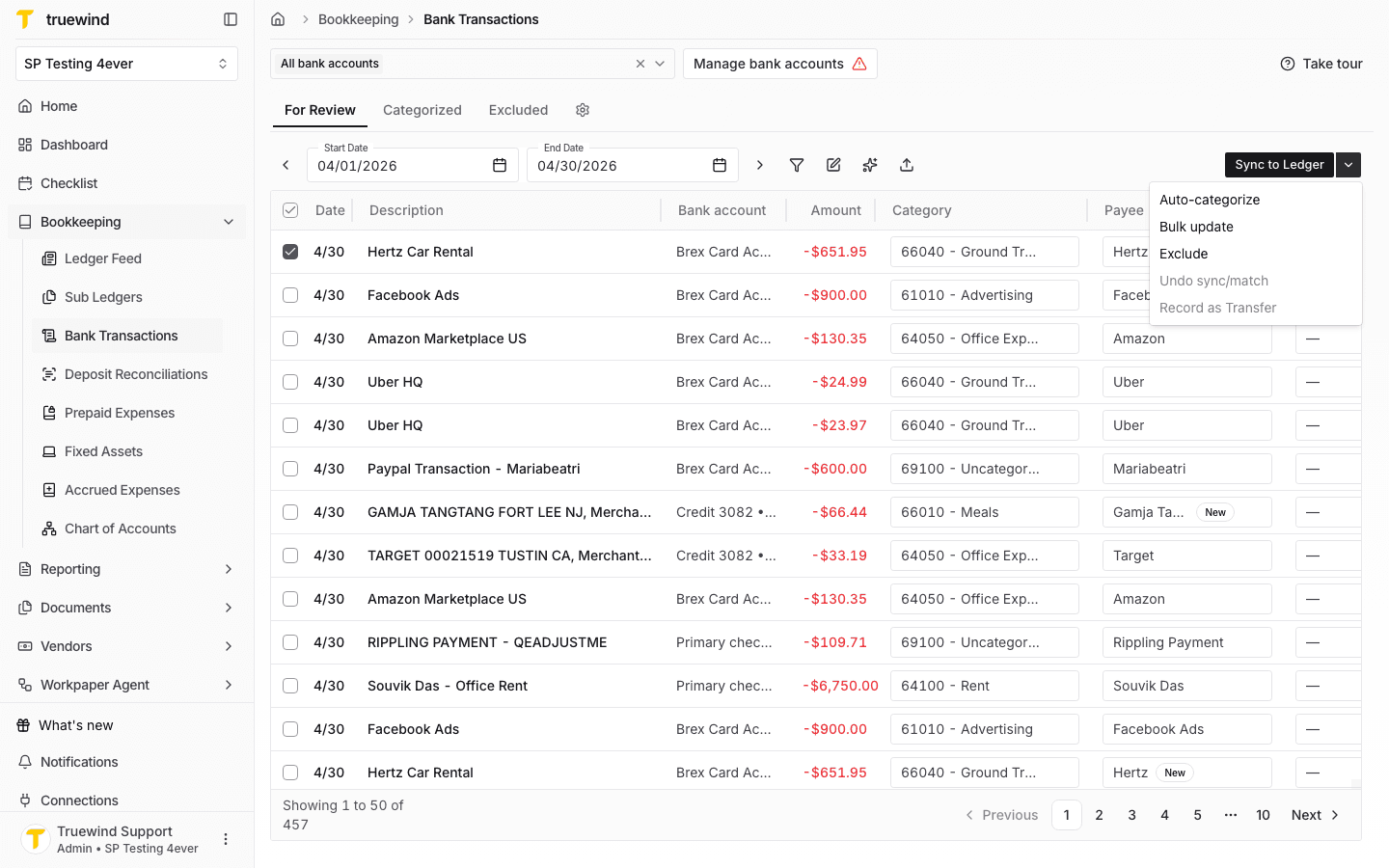Open the All bank accounts dropdown arrow
1389x868 pixels.
[x=660, y=64]
